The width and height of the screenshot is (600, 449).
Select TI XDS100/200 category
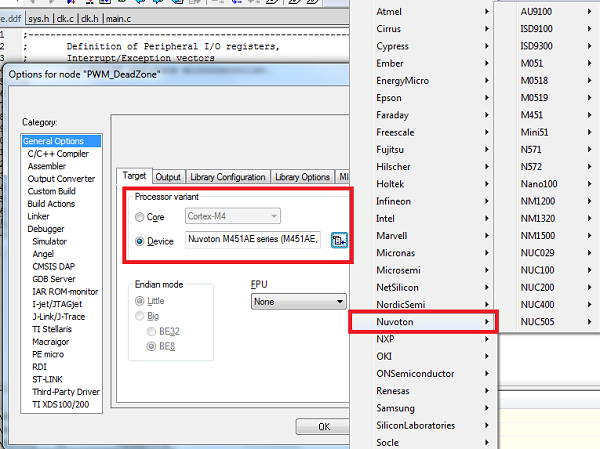coord(60,404)
